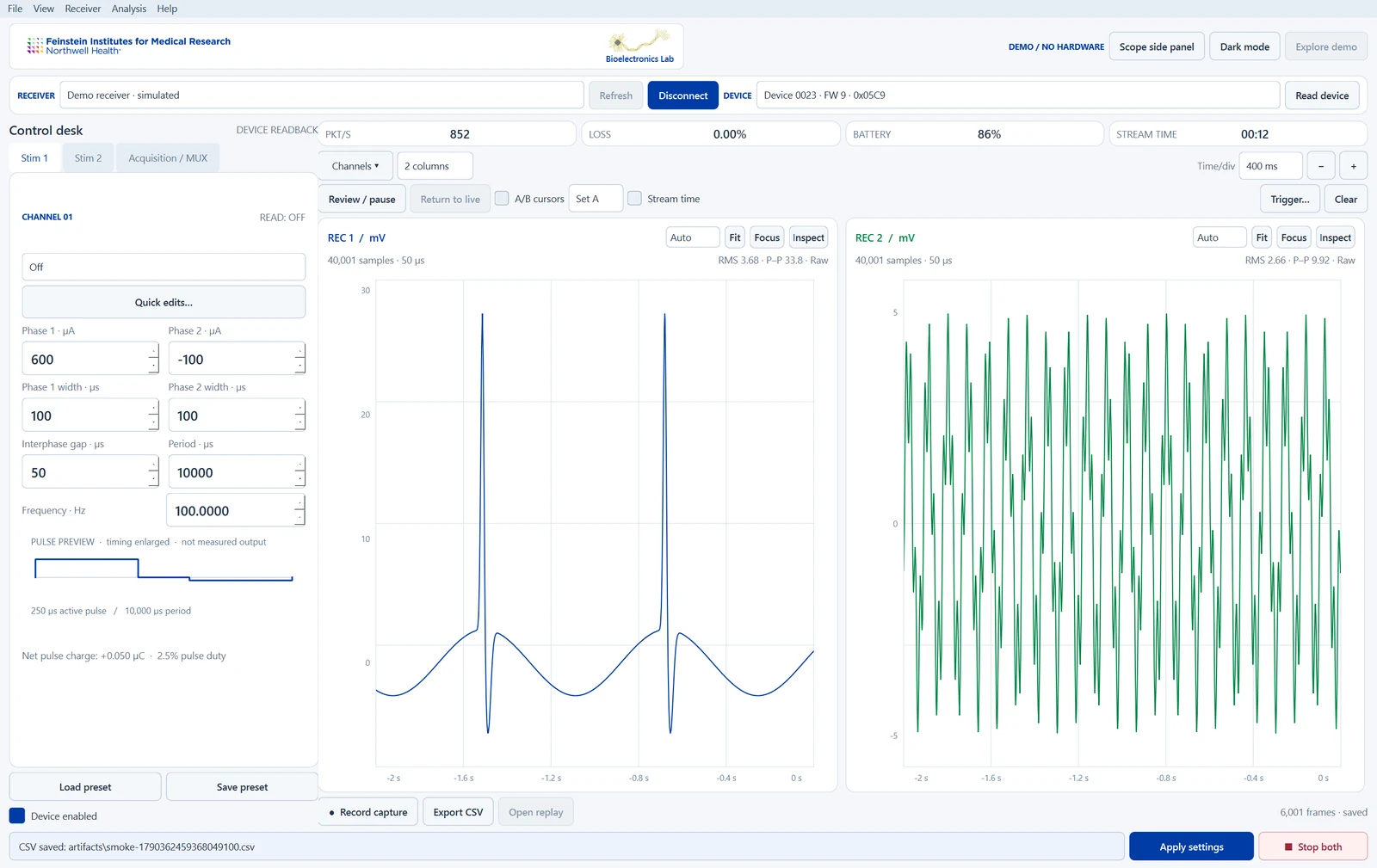
Task: Click Fit on REC 1 plot
Action: [x=735, y=237]
